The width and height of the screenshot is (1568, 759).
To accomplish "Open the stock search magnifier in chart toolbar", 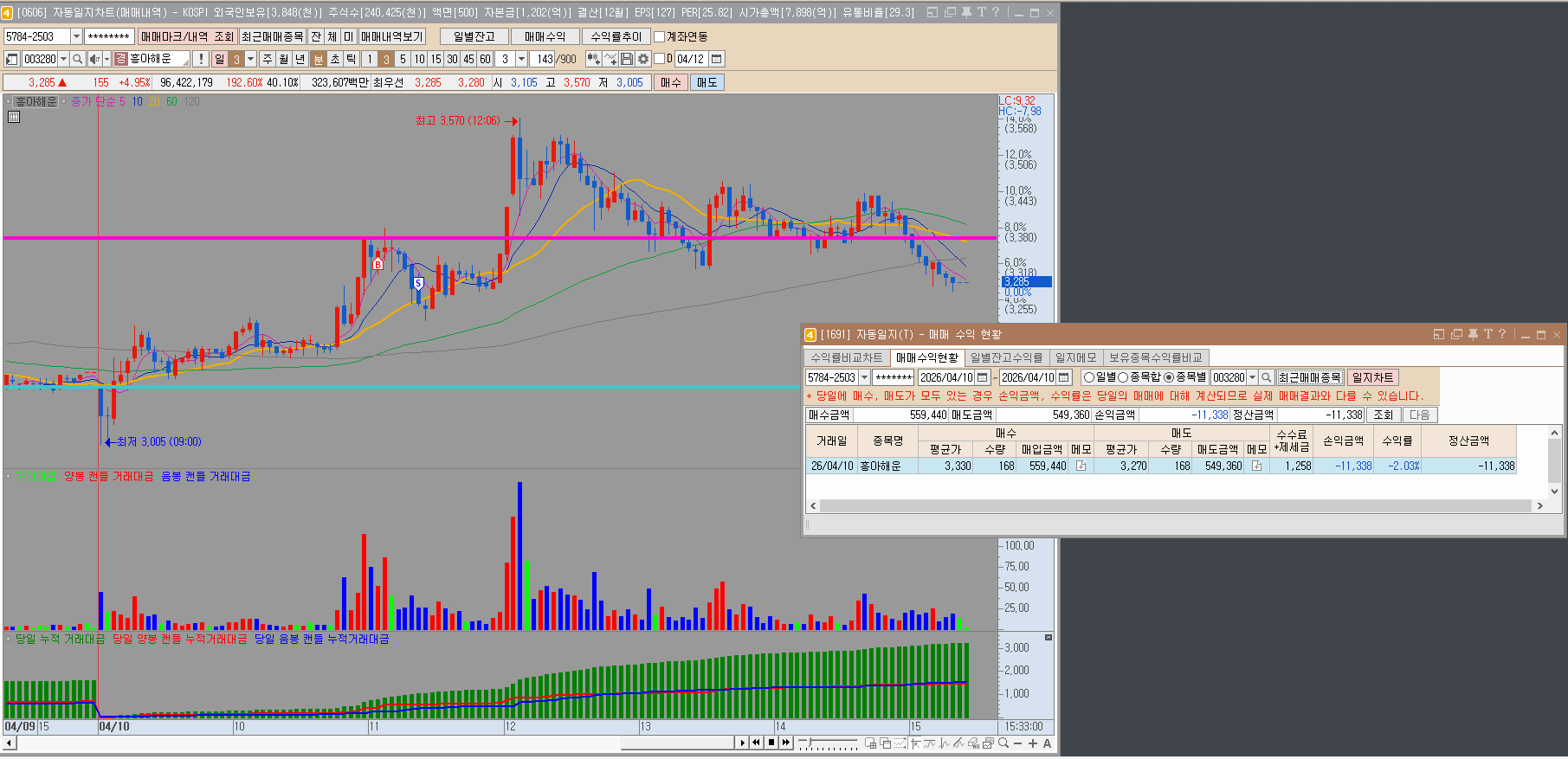I will (78, 59).
